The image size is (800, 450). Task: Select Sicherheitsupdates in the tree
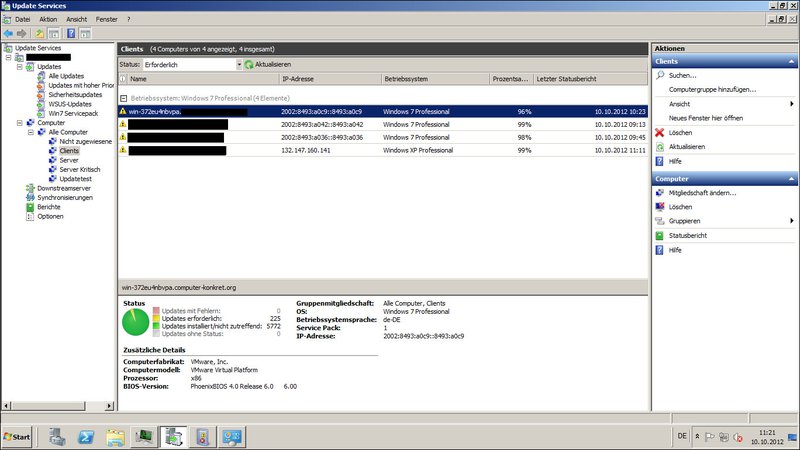pyautogui.click(x=75, y=95)
